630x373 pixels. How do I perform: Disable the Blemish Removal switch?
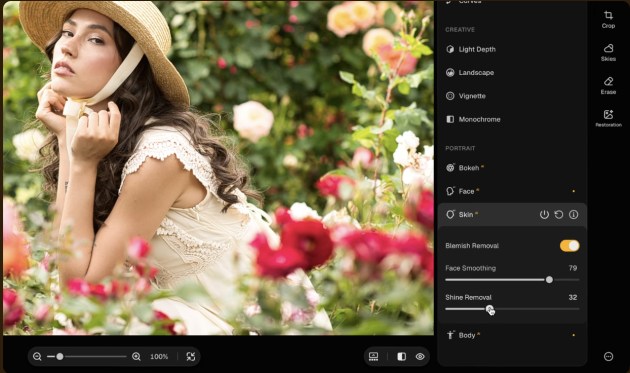click(x=569, y=246)
